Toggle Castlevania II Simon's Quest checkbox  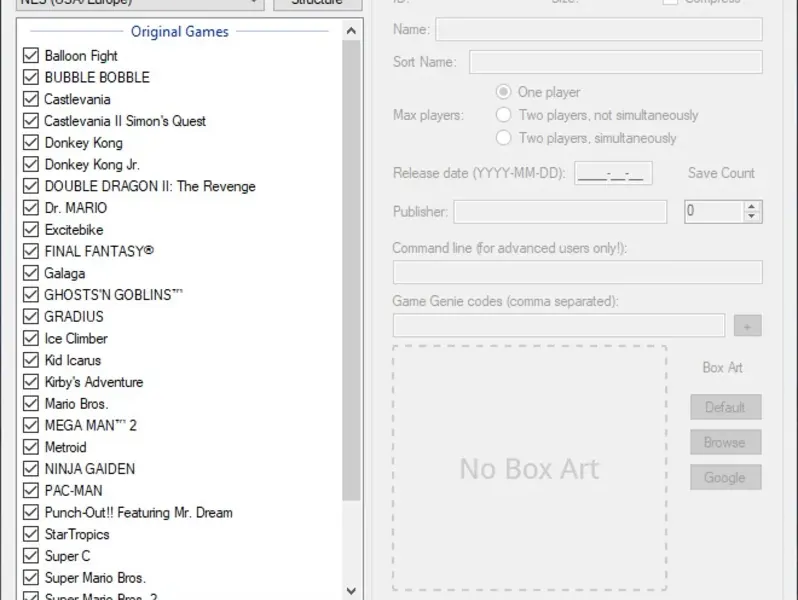(31, 121)
